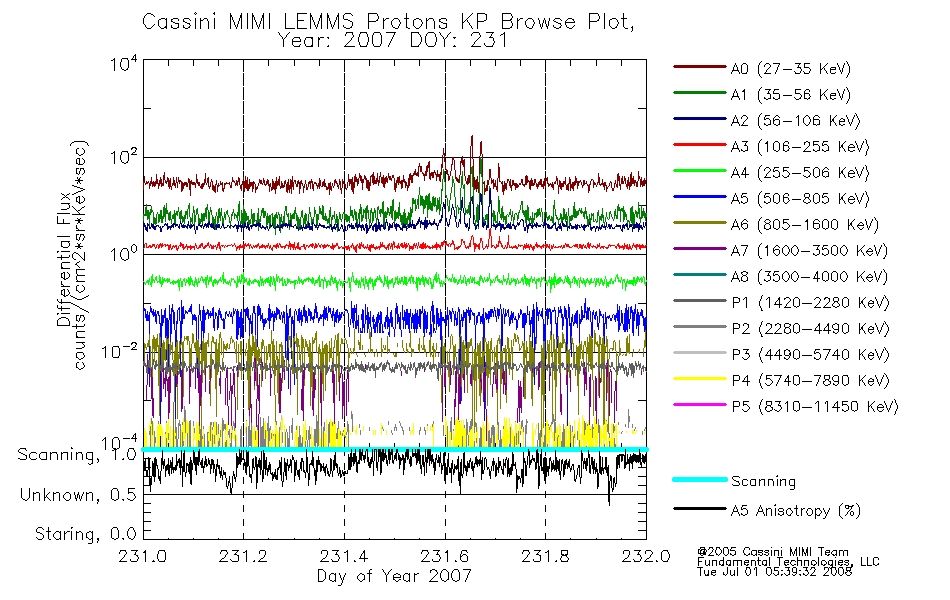This screenshot has height=600, width=950.
Task: Click the purple A7 legend line swatch
Action: 699,248
